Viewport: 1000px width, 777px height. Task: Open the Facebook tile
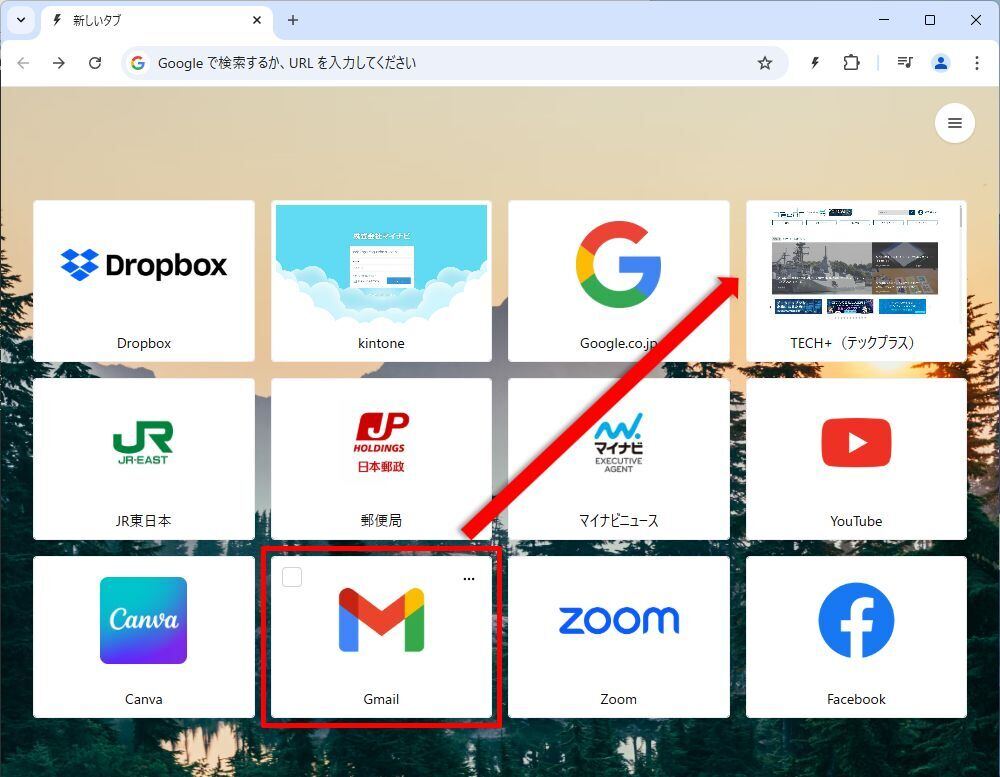tap(857, 637)
